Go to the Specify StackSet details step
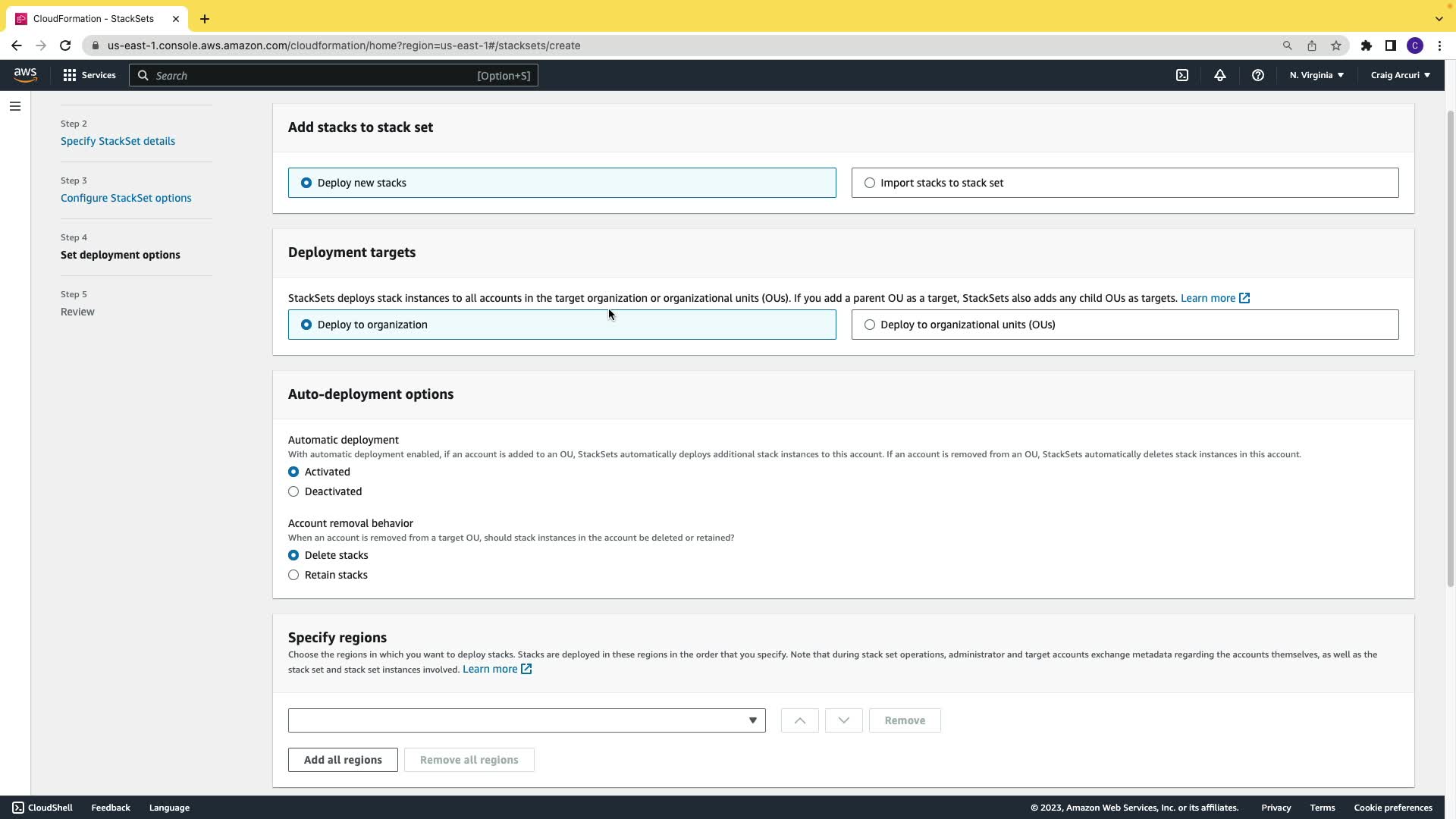The image size is (1456, 819). point(118,141)
